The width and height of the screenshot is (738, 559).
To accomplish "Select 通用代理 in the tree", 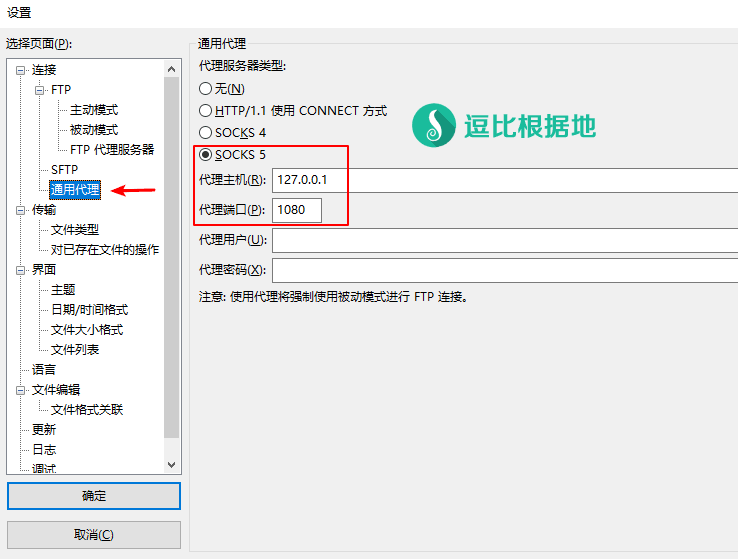I will pos(75,190).
